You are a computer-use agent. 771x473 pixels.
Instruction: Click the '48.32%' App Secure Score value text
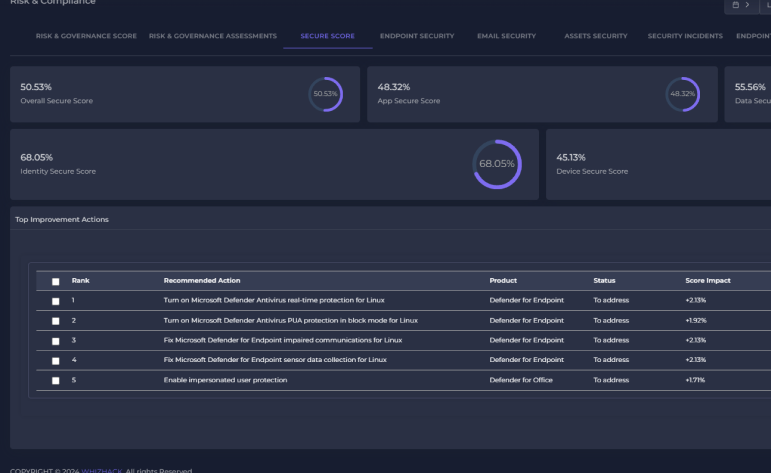pos(394,87)
